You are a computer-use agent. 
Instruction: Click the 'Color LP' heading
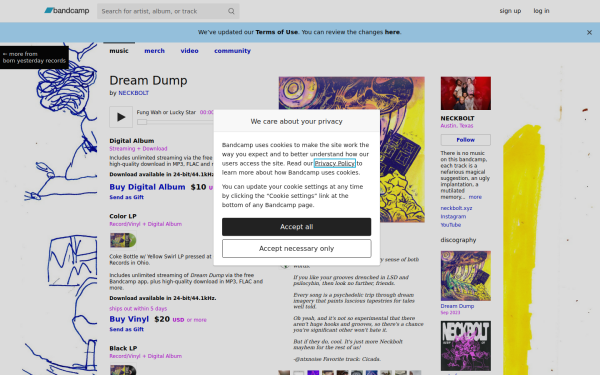click(123, 216)
